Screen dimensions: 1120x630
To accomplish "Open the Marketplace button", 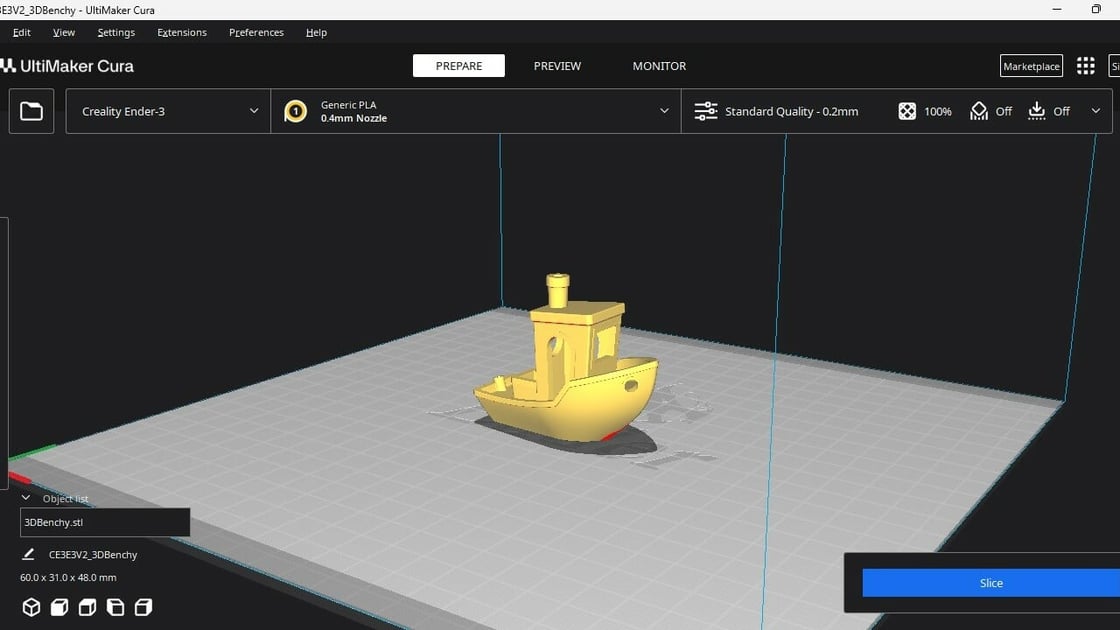I will [x=1031, y=66].
